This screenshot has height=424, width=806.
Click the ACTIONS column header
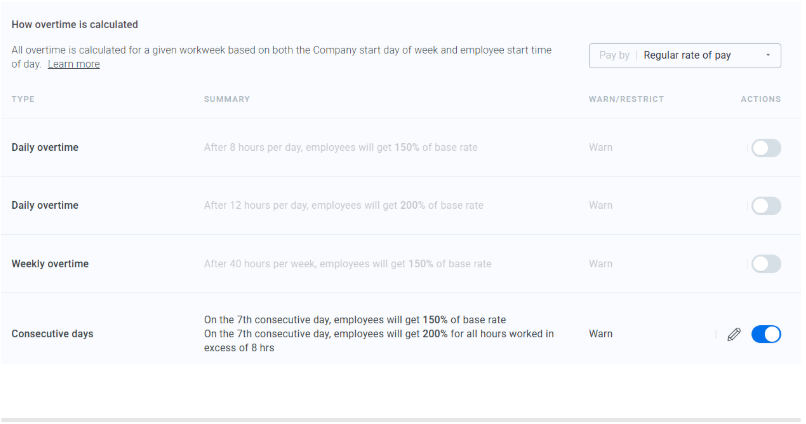point(760,99)
